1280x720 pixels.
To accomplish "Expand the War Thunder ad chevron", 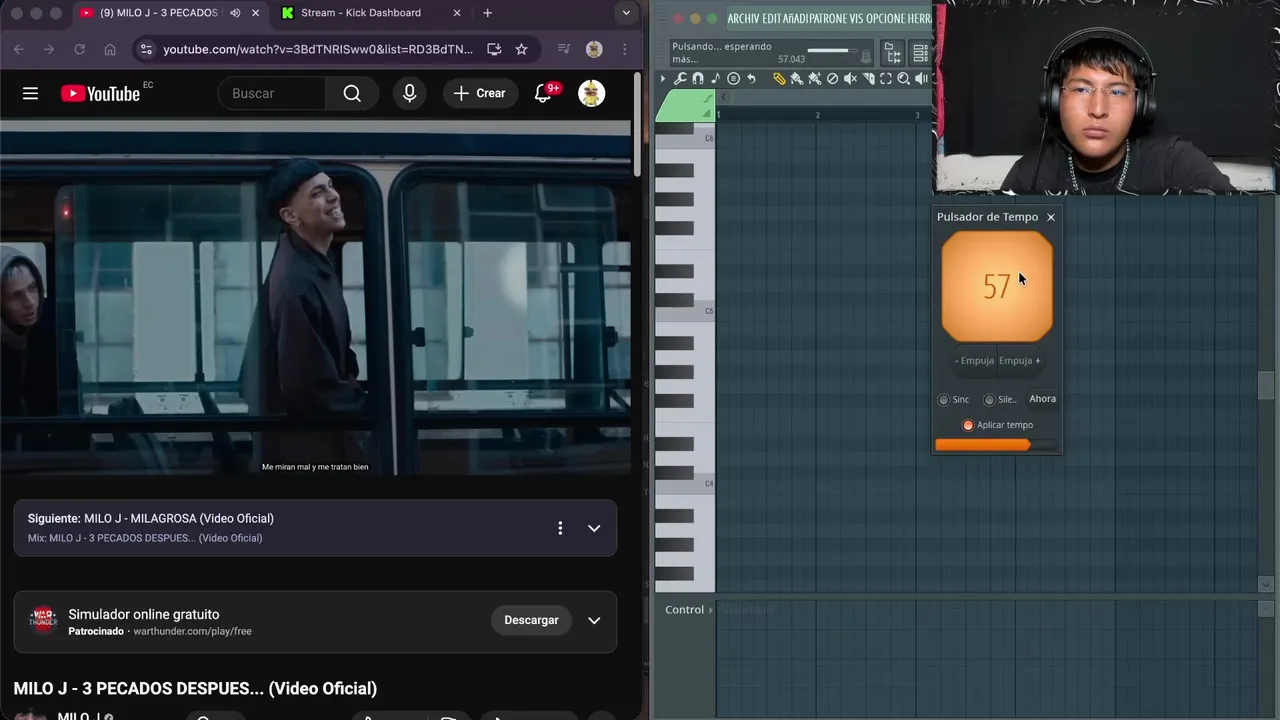I will tap(594, 620).
